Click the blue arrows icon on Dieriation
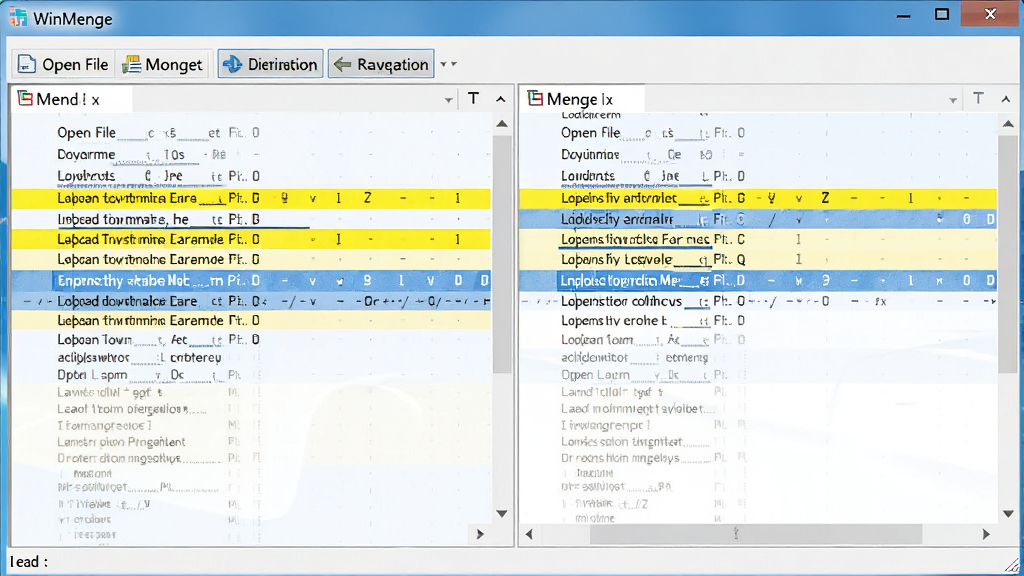The image size is (1024, 576). point(232,64)
